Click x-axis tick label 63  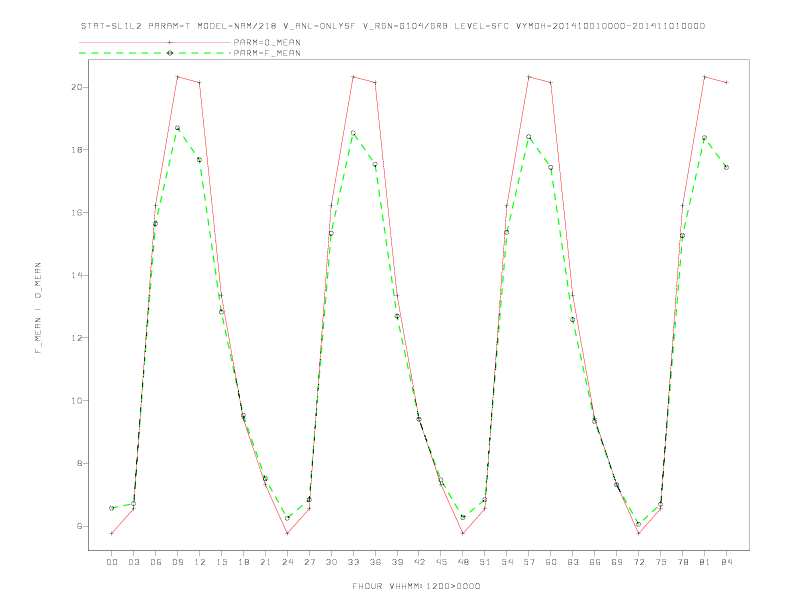[x=573, y=562]
